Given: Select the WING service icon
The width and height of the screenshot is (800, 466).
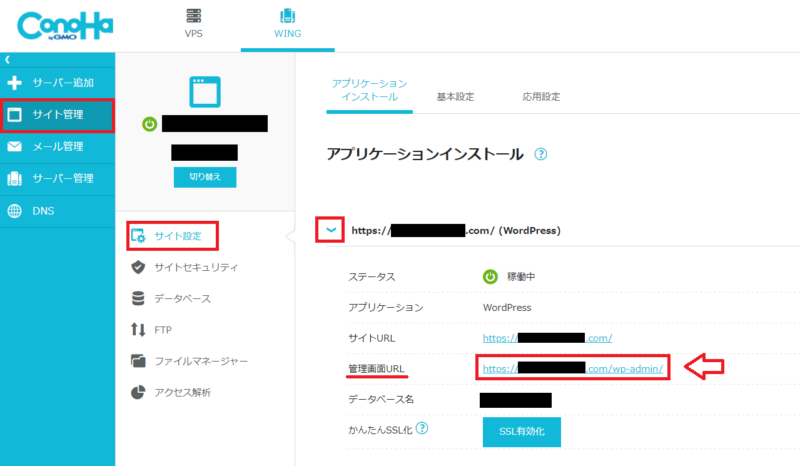Looking at the screenshot, I should point(287,16).
